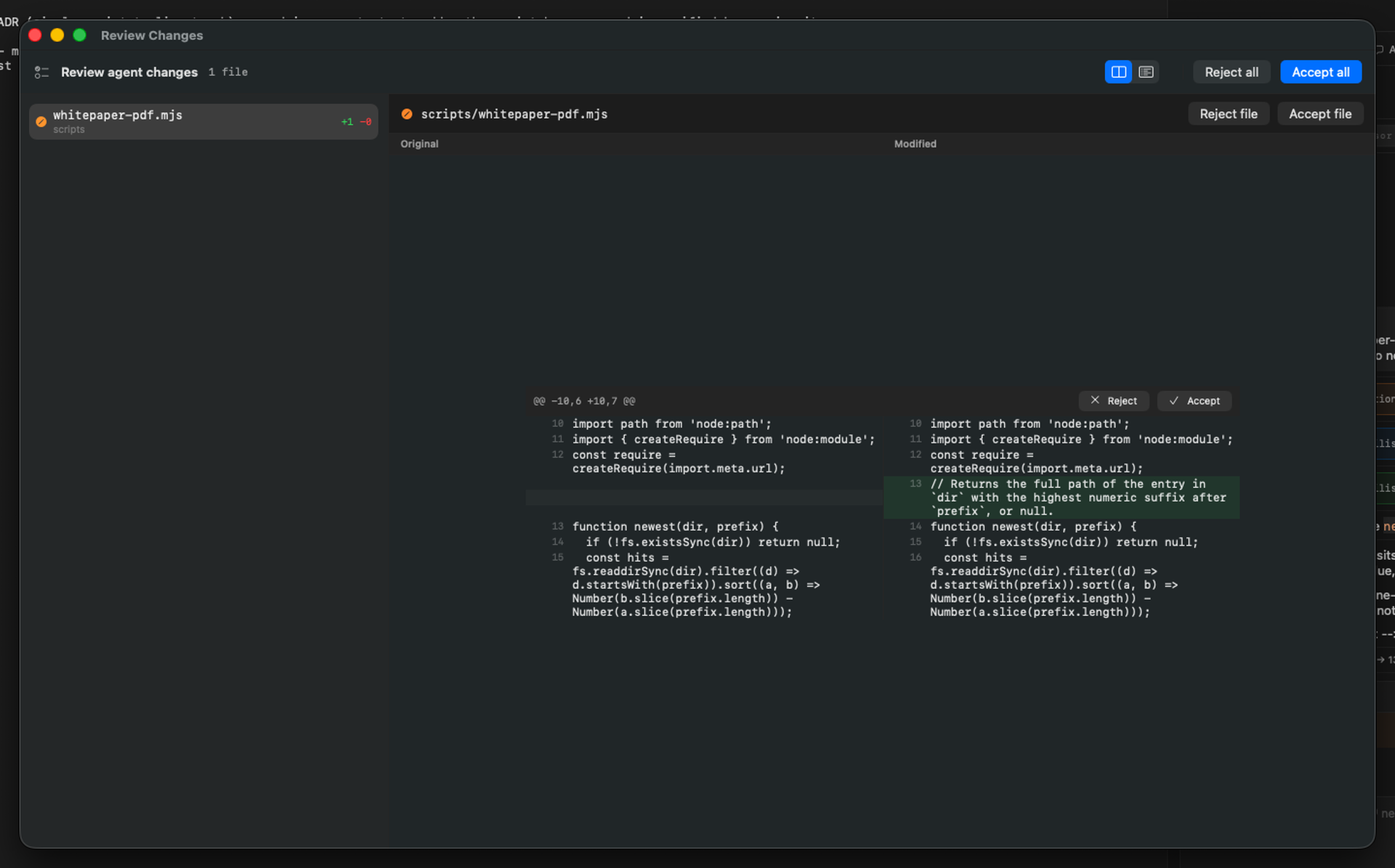
Task: Click the Accept all button
Action: pos(1320,72)
